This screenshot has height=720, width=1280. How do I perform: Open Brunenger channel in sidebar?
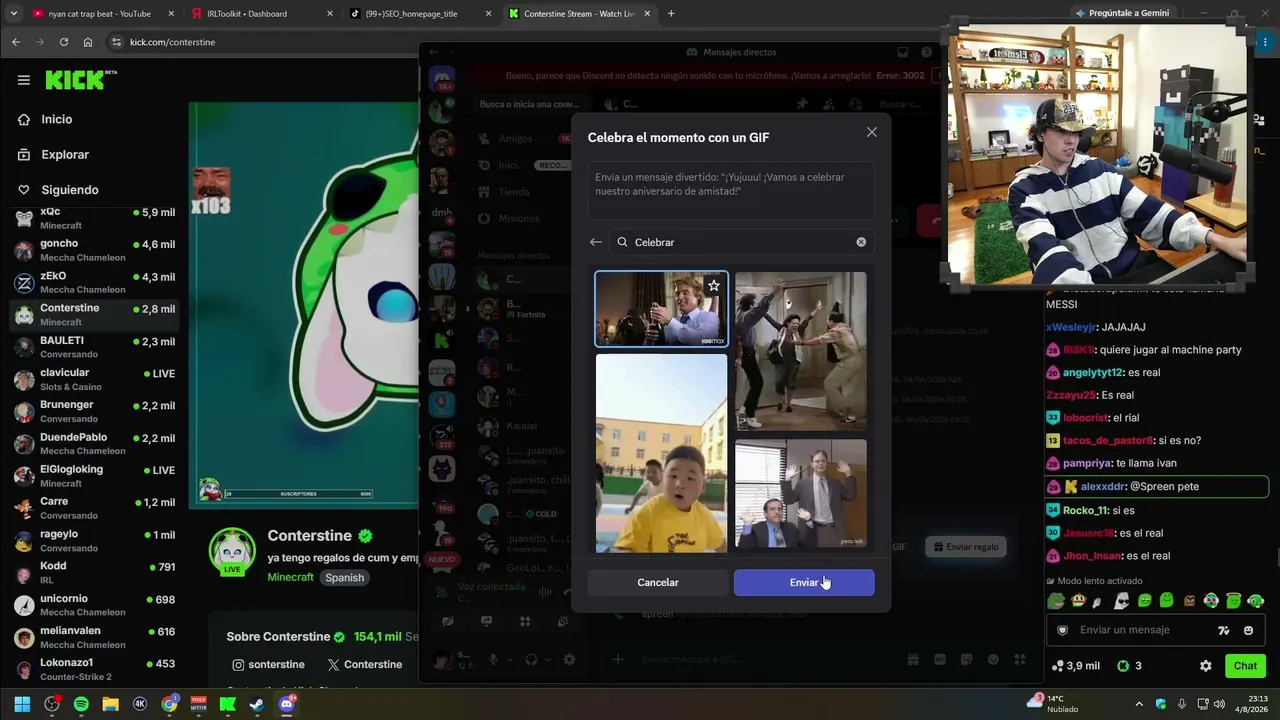click(x=95, y=411)
